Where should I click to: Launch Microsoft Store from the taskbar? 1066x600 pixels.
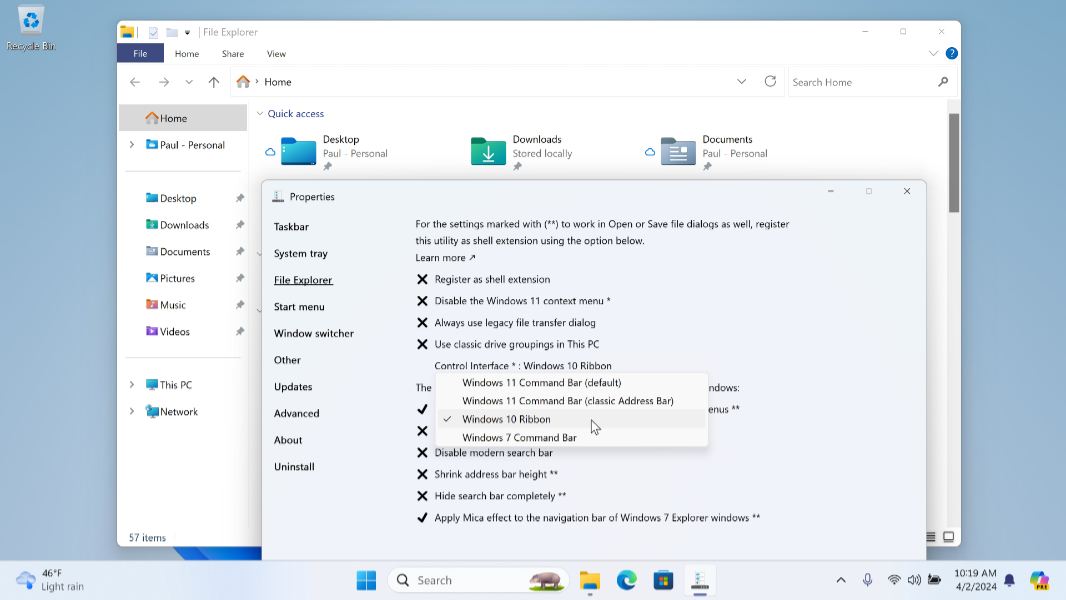click(662, 580)
